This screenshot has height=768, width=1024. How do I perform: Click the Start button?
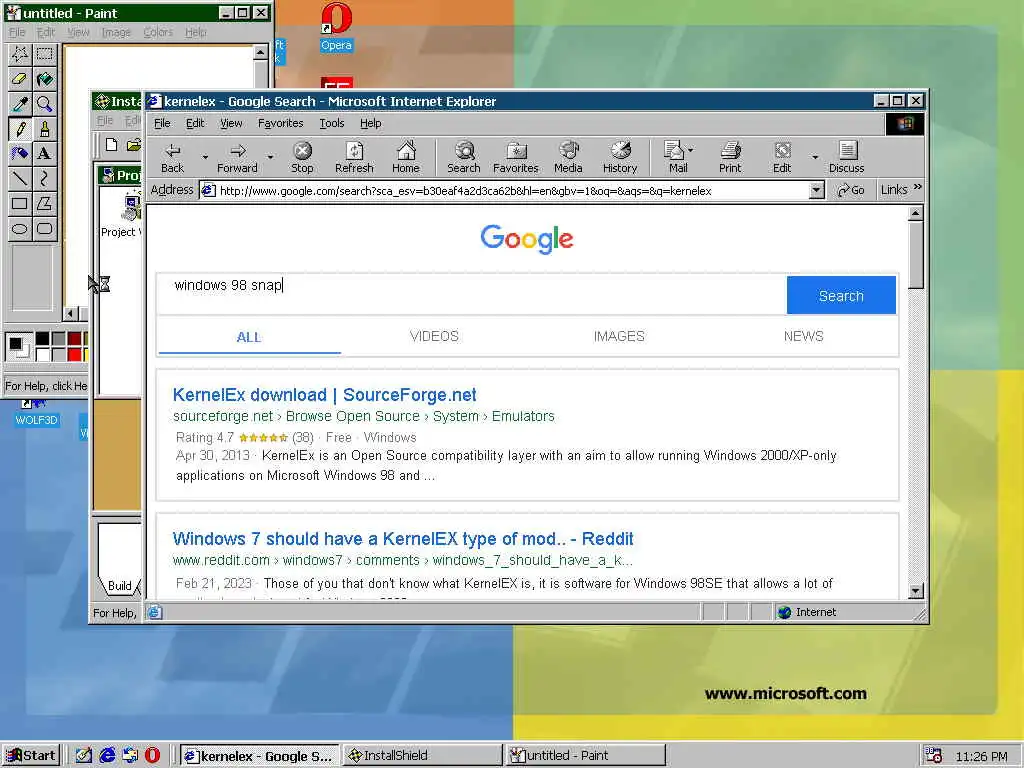tap(31, 756)
